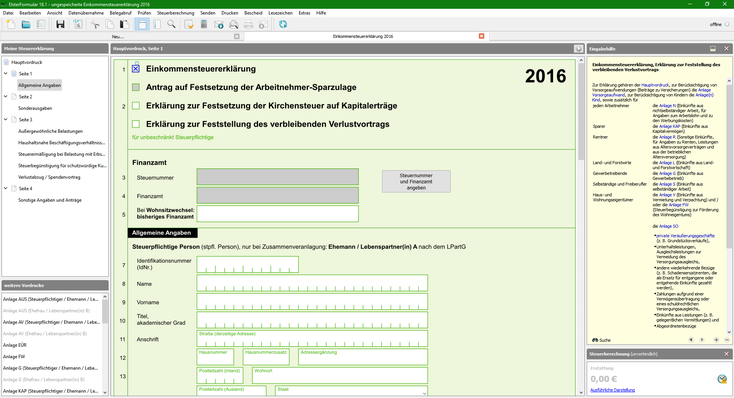Collapse the Seite 4 tree node

[x=6, y=188]
